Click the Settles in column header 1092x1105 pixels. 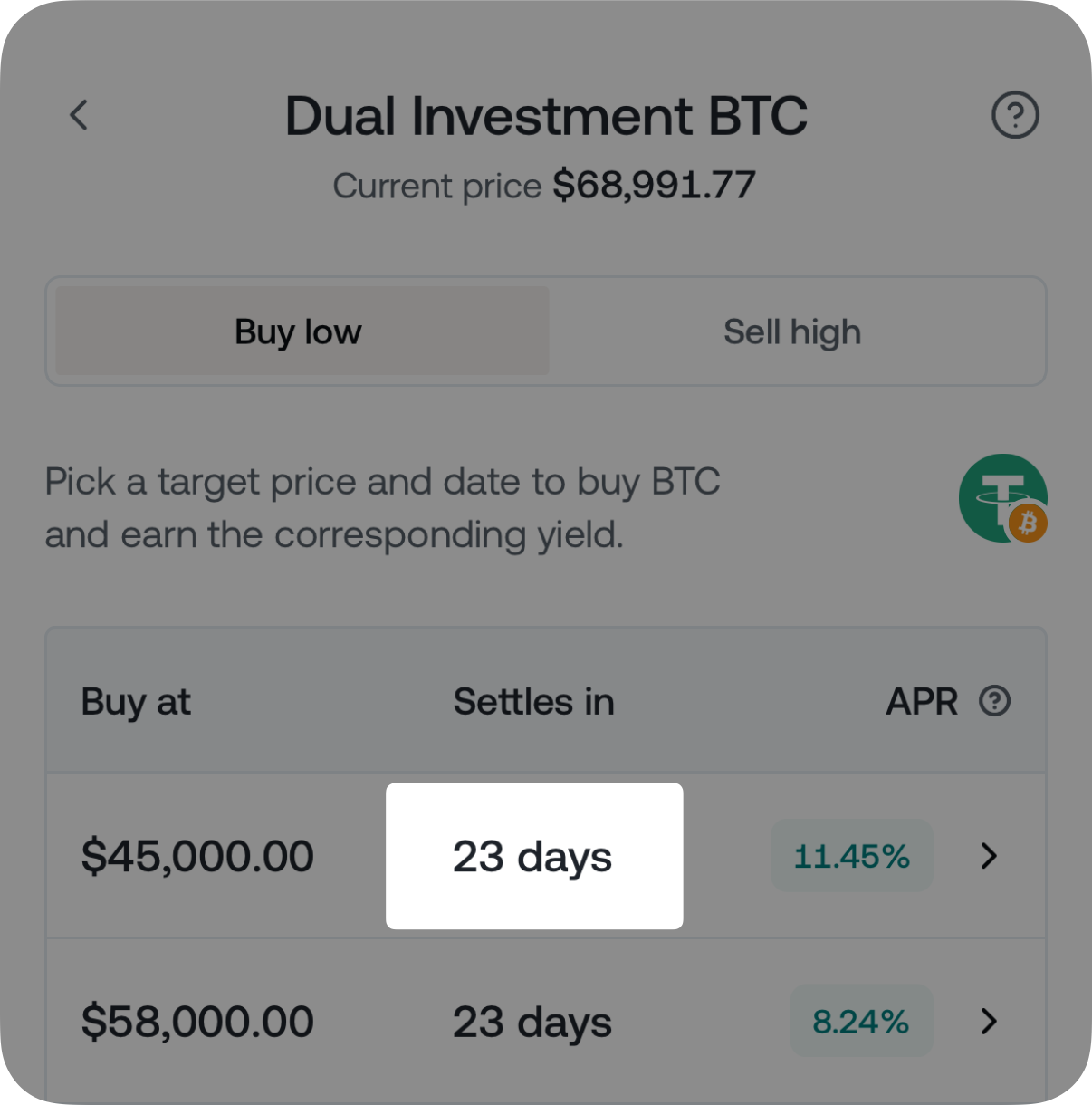click(533, 702)
